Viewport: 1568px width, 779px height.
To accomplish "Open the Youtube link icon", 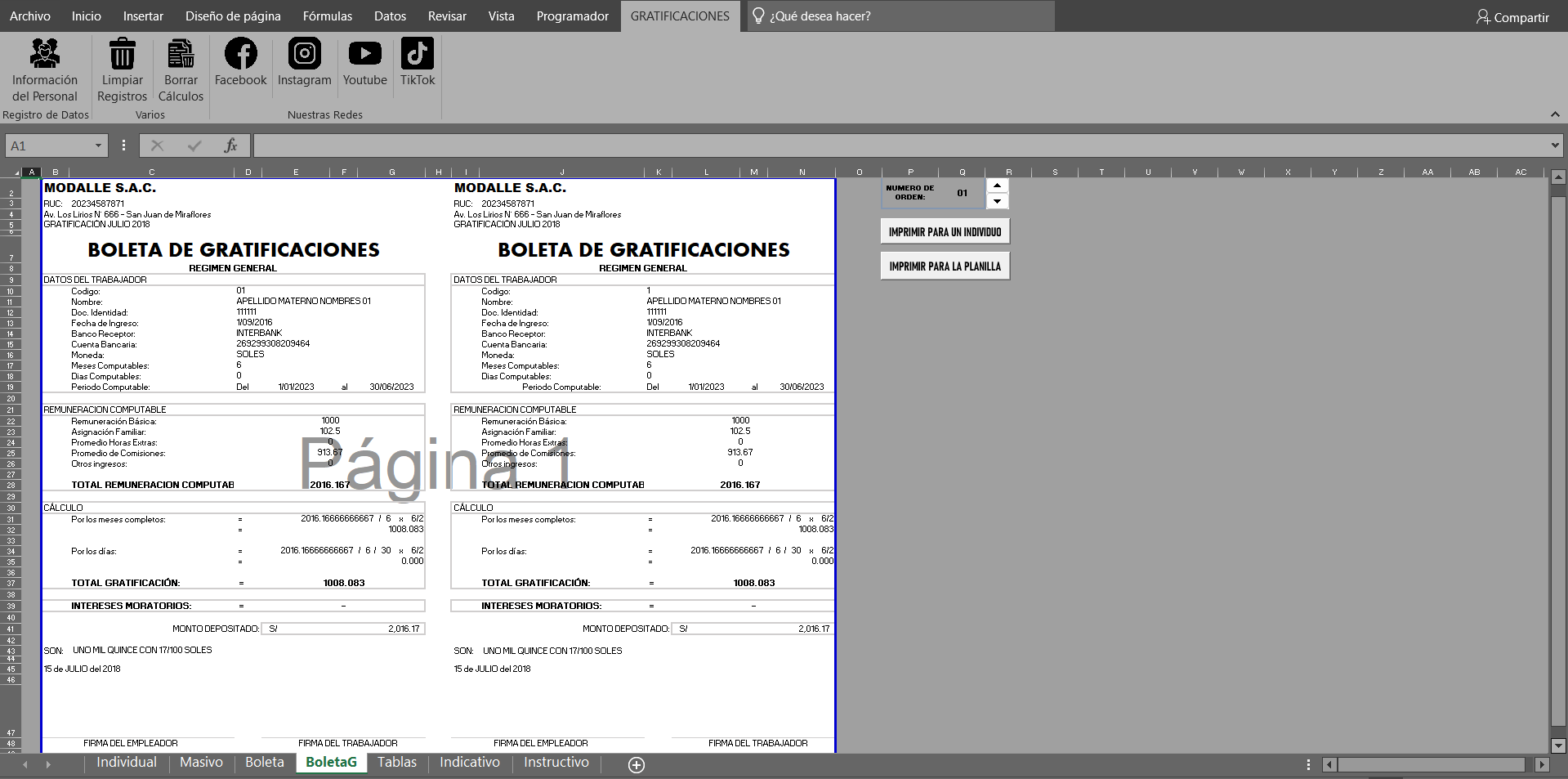I will (x=364, y=54).
